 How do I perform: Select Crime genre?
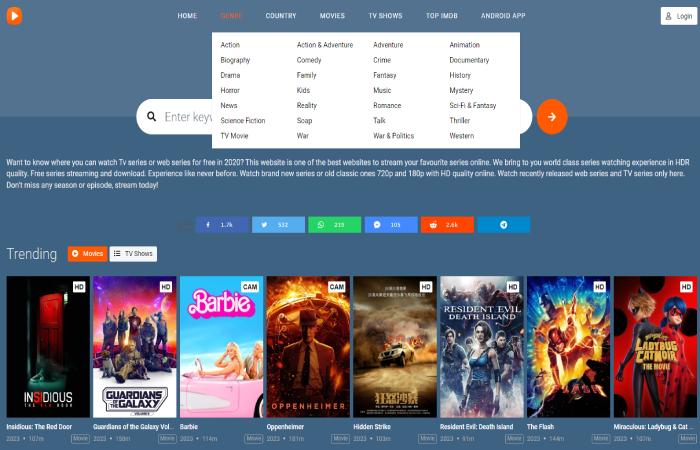[382, 60]
